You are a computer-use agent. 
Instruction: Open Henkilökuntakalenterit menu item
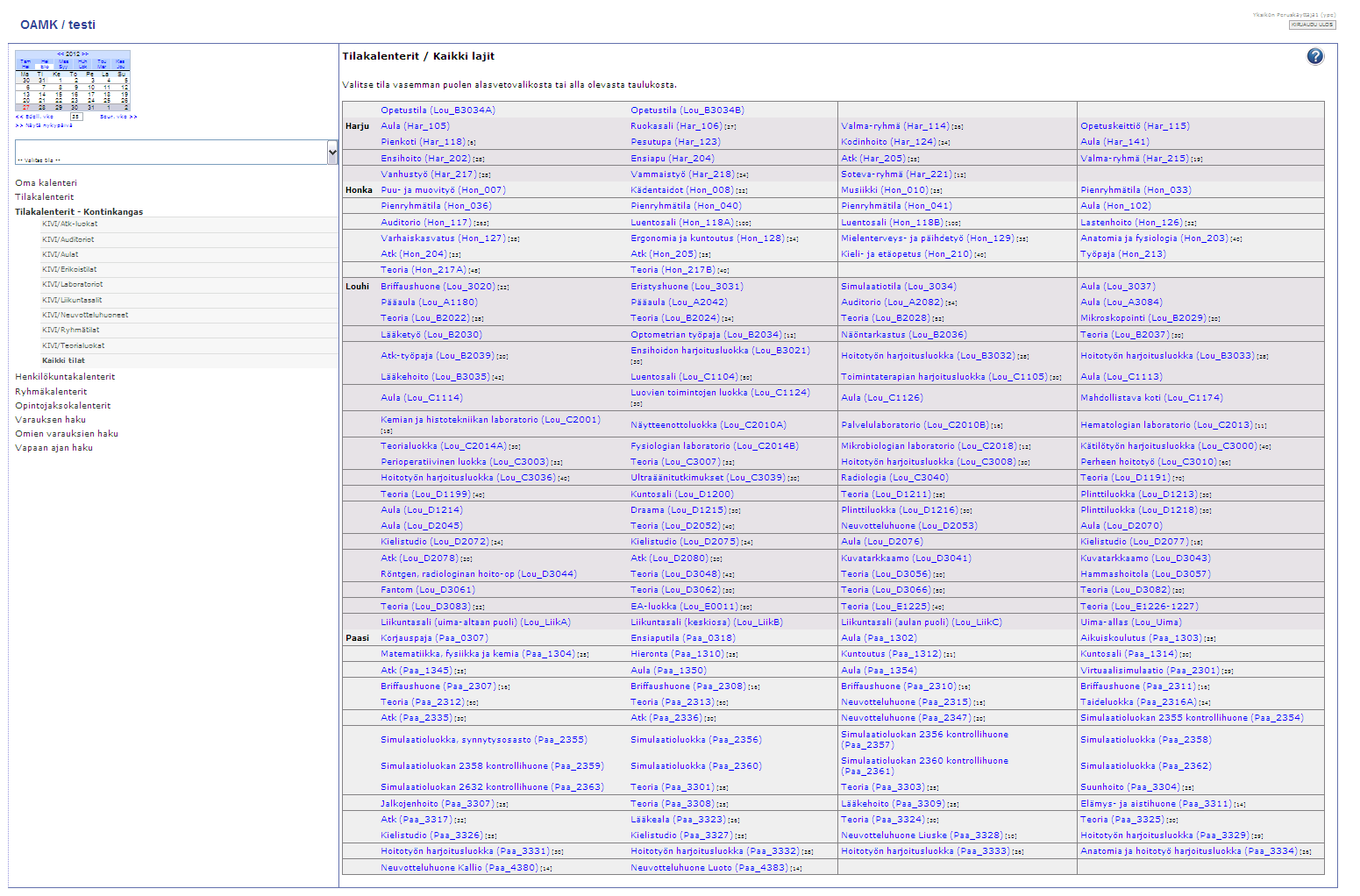(x=65, y=377)
